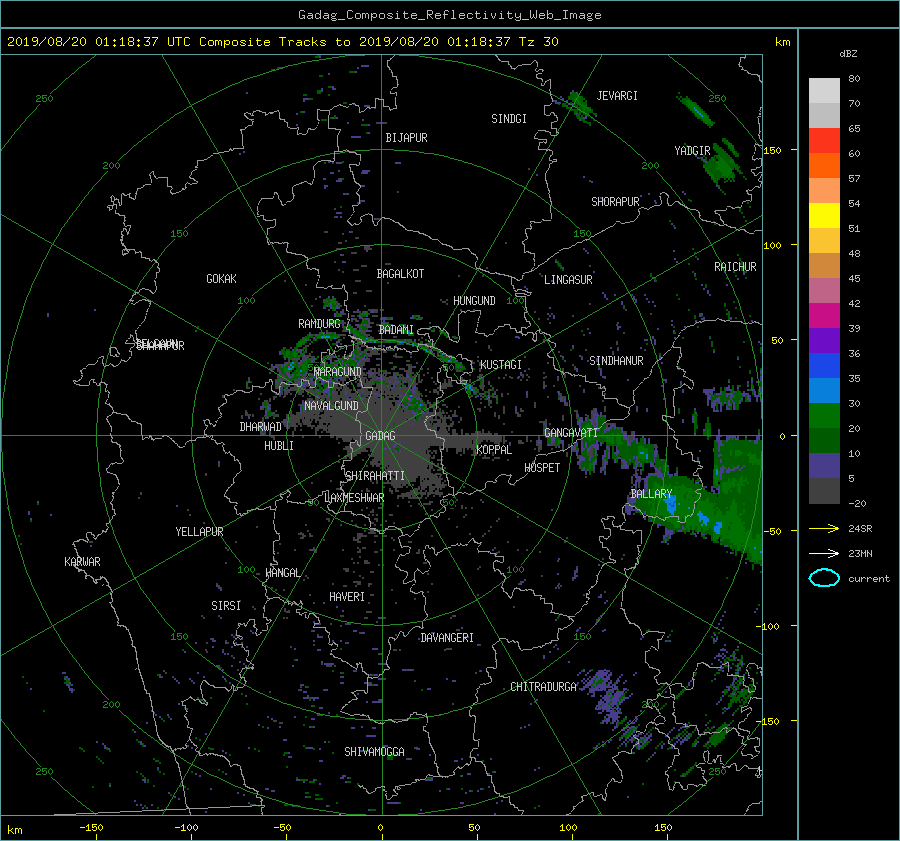Screen dimensions: 900x841
Task: Click the yellow 24SR track arrow
Action: (x=824, y=528)
